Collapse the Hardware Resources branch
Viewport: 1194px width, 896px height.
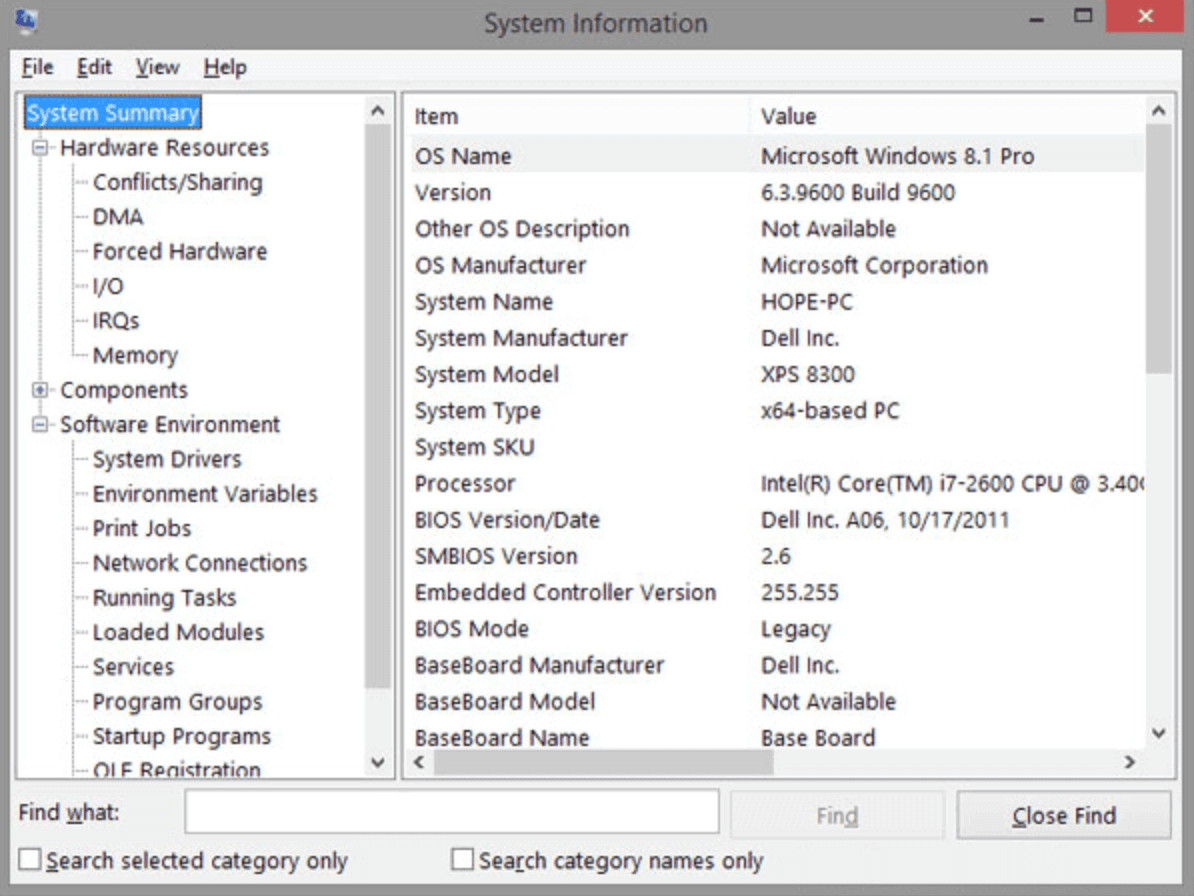(x=38, y=147)
